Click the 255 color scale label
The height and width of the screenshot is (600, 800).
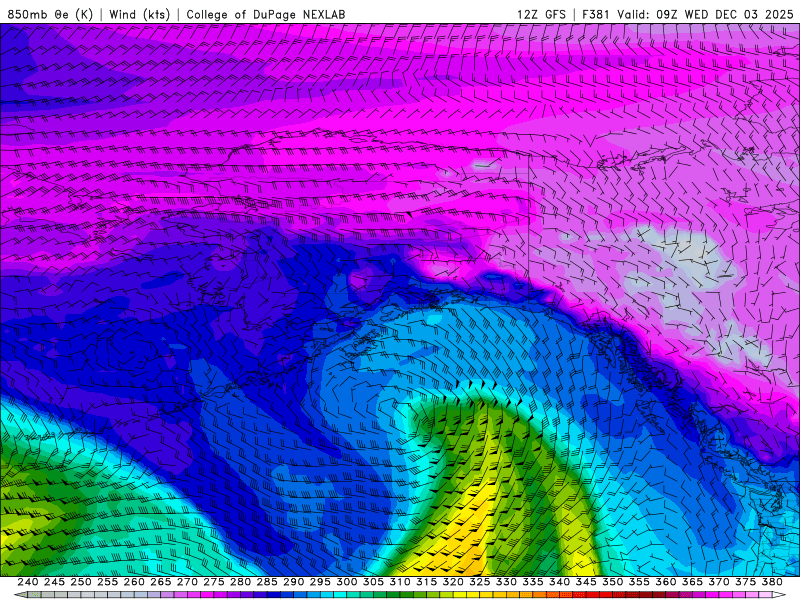(x=107, y=582)
